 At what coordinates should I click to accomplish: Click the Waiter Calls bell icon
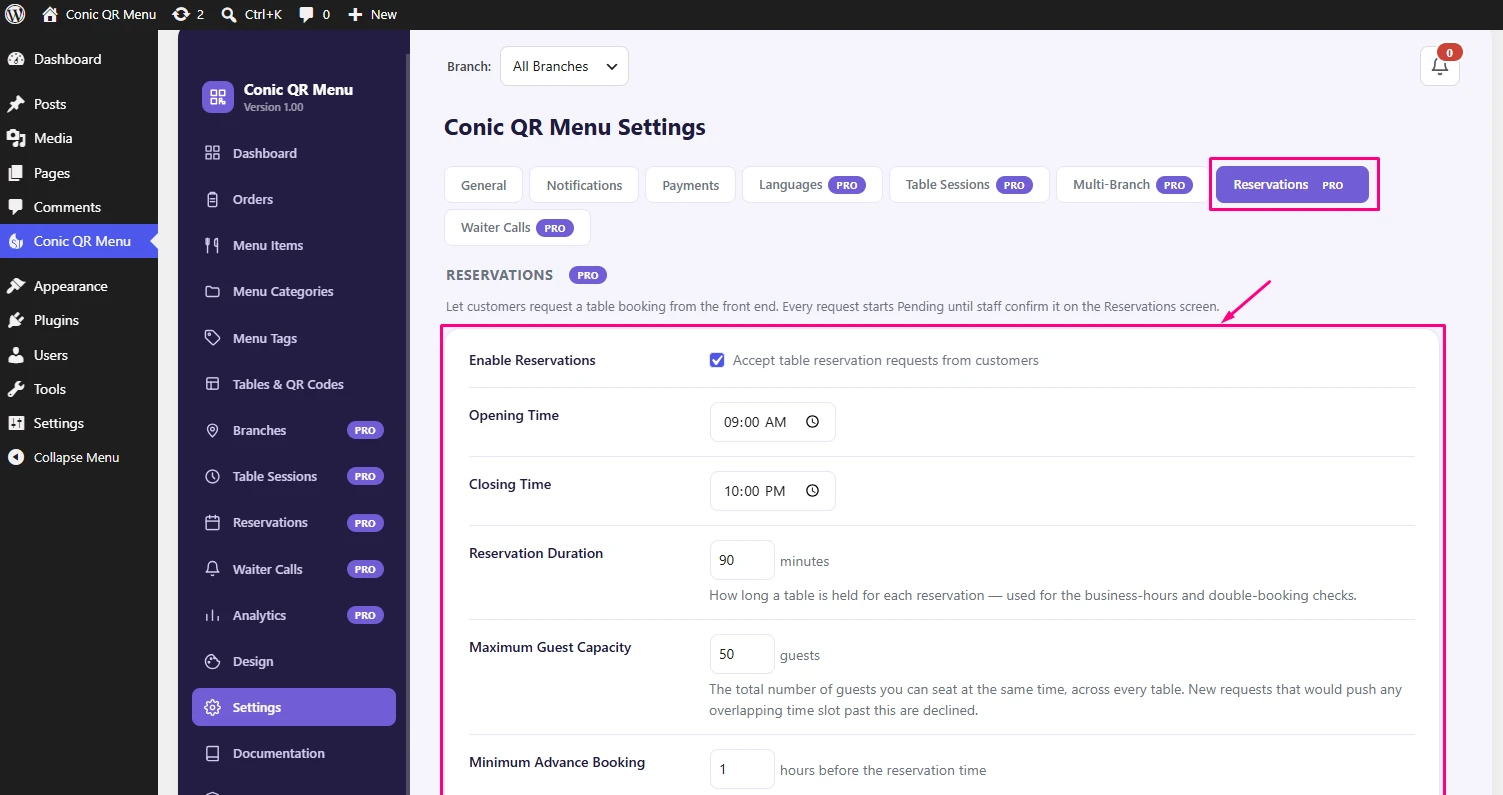(x=212, y=569)
